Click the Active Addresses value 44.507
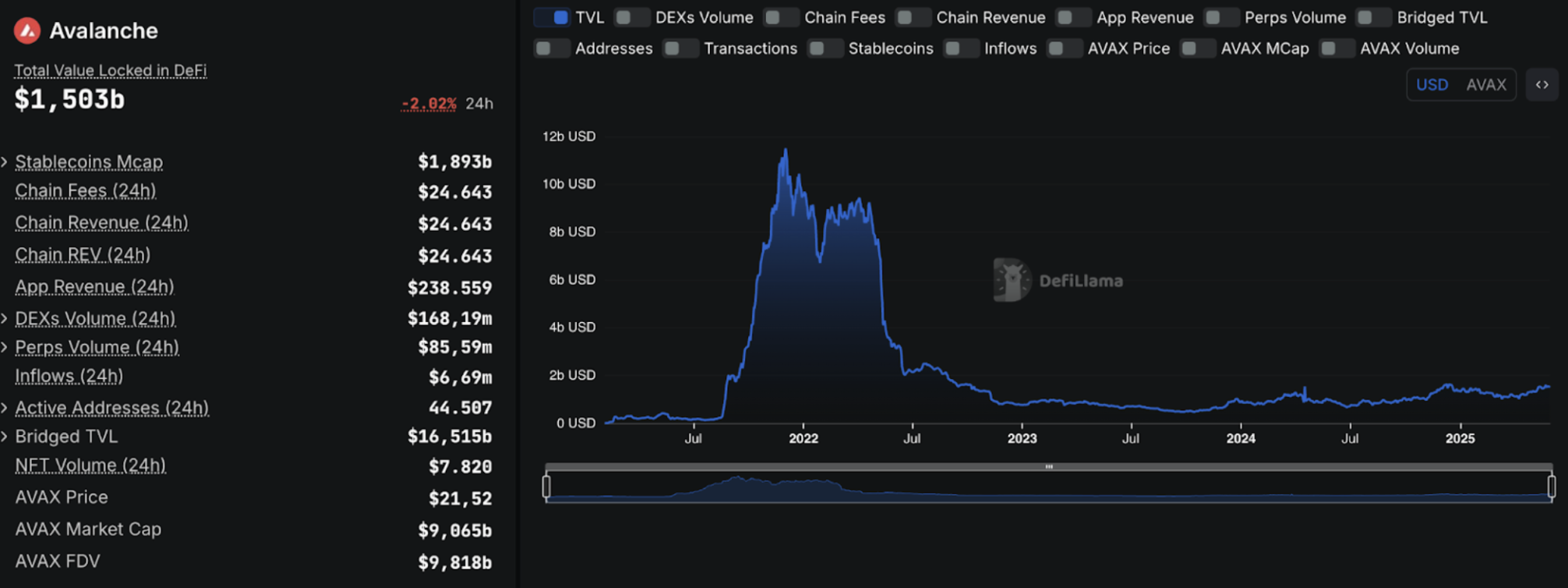This screenshot has width=1568, height=588. [460, 408]
